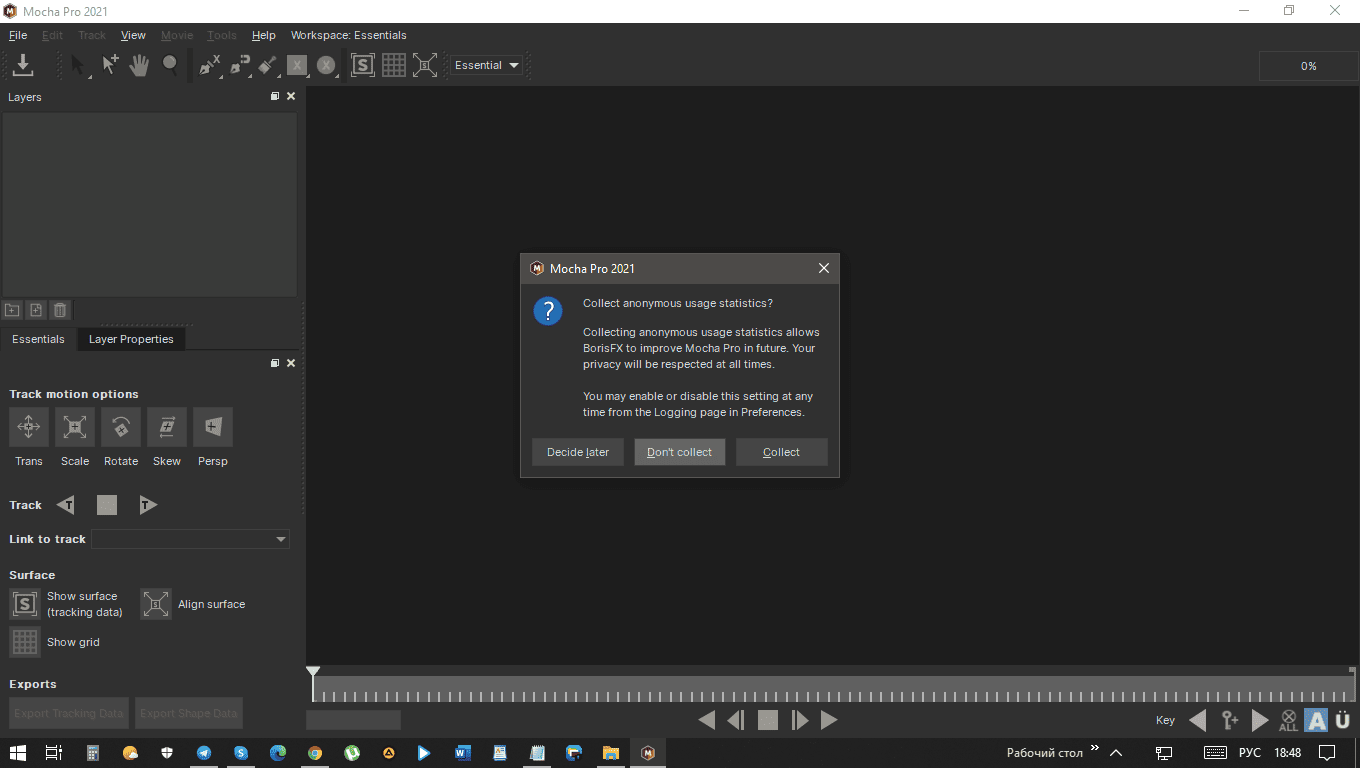Activate the Pan hand tool
Image resolution: width=1360 pixels, height=768 pixels.
click(140, 65)
